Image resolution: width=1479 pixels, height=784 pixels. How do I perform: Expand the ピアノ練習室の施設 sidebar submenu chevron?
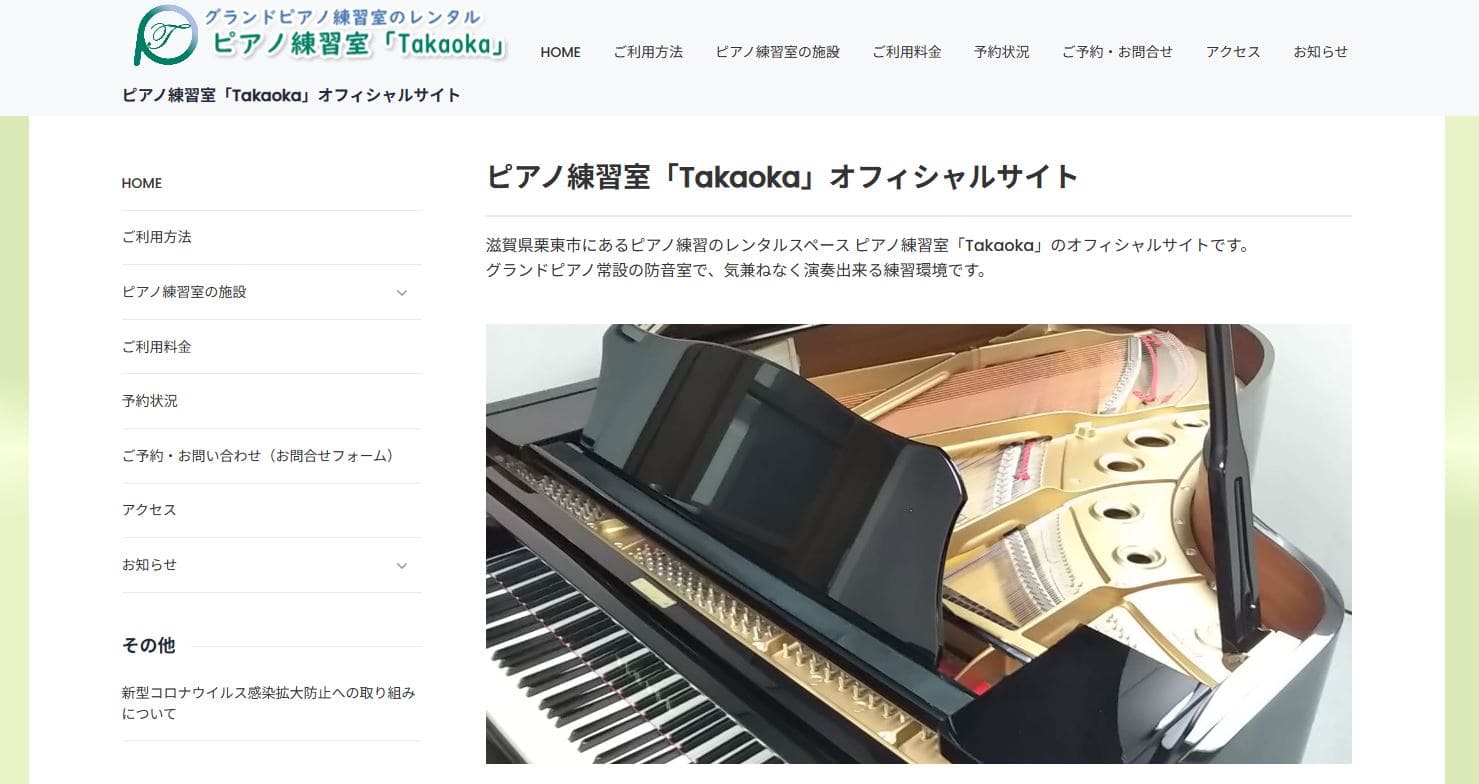[402, 293]
